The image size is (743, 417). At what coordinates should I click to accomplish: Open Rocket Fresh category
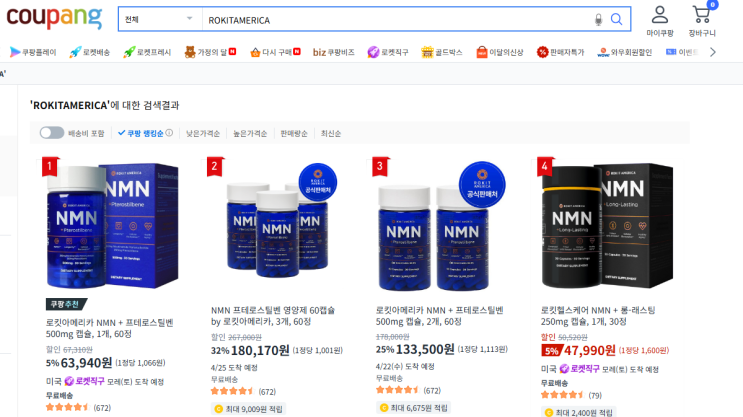pyautogui.click(x=147, y=52)
